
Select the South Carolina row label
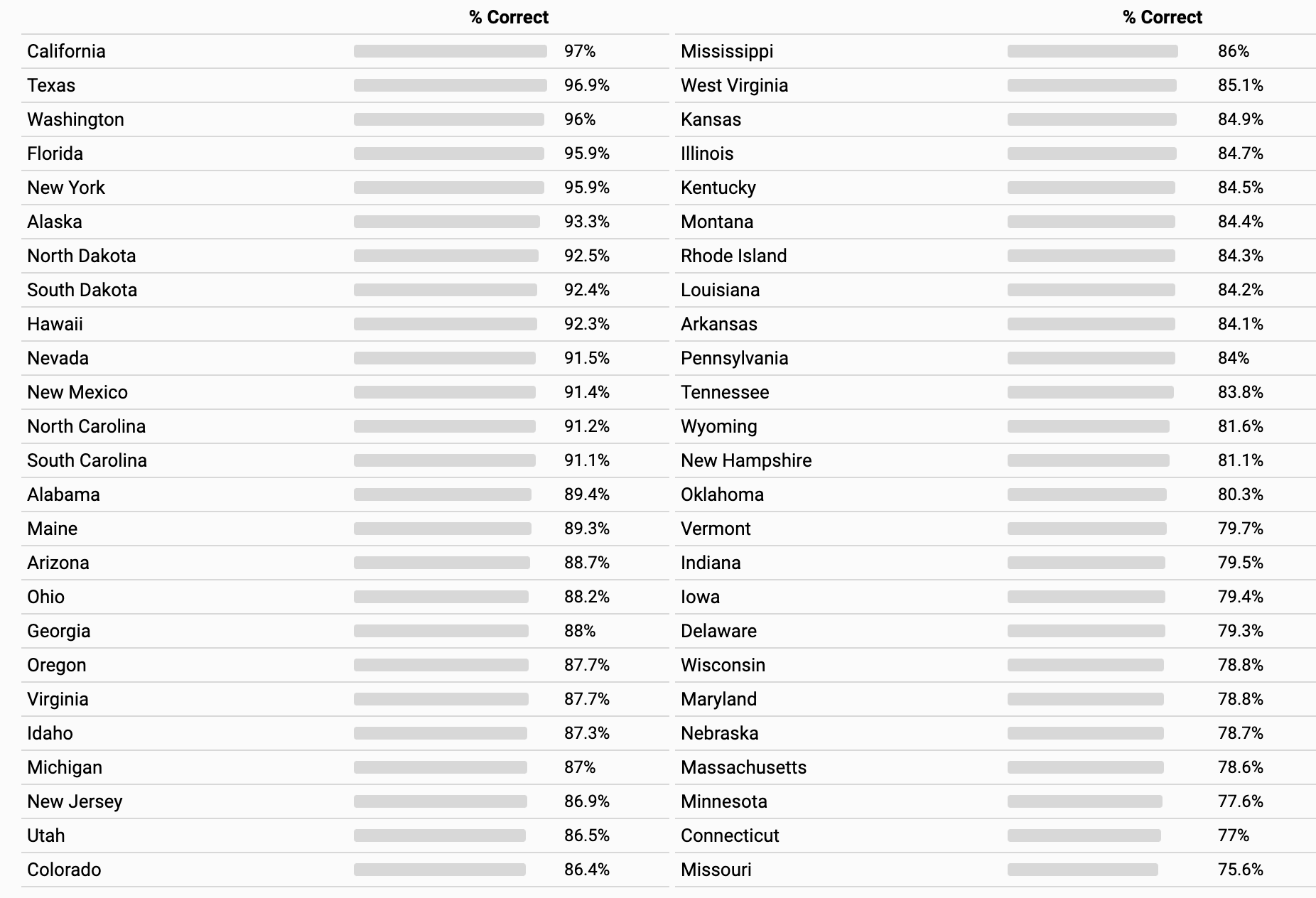click(x=87, y=460)
